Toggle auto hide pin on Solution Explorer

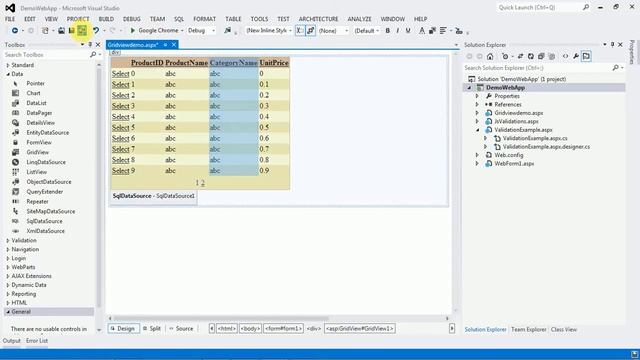[612, 44]
